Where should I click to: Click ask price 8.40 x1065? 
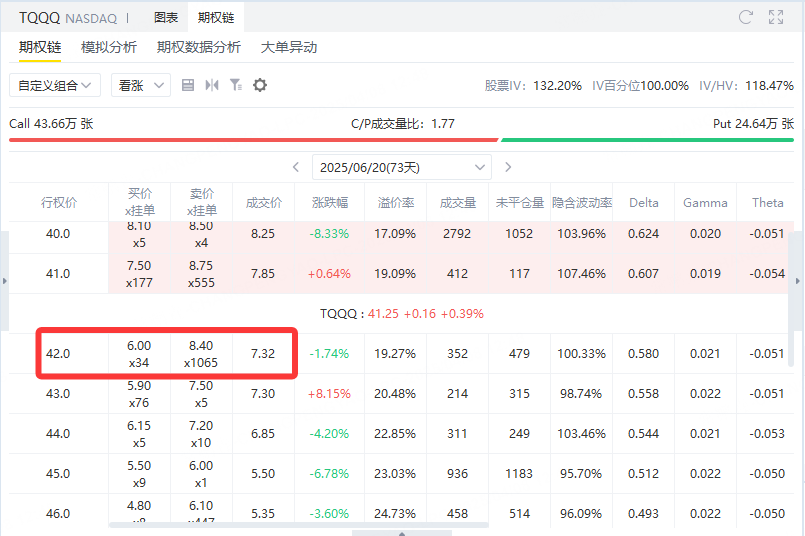tap(201, 354)
